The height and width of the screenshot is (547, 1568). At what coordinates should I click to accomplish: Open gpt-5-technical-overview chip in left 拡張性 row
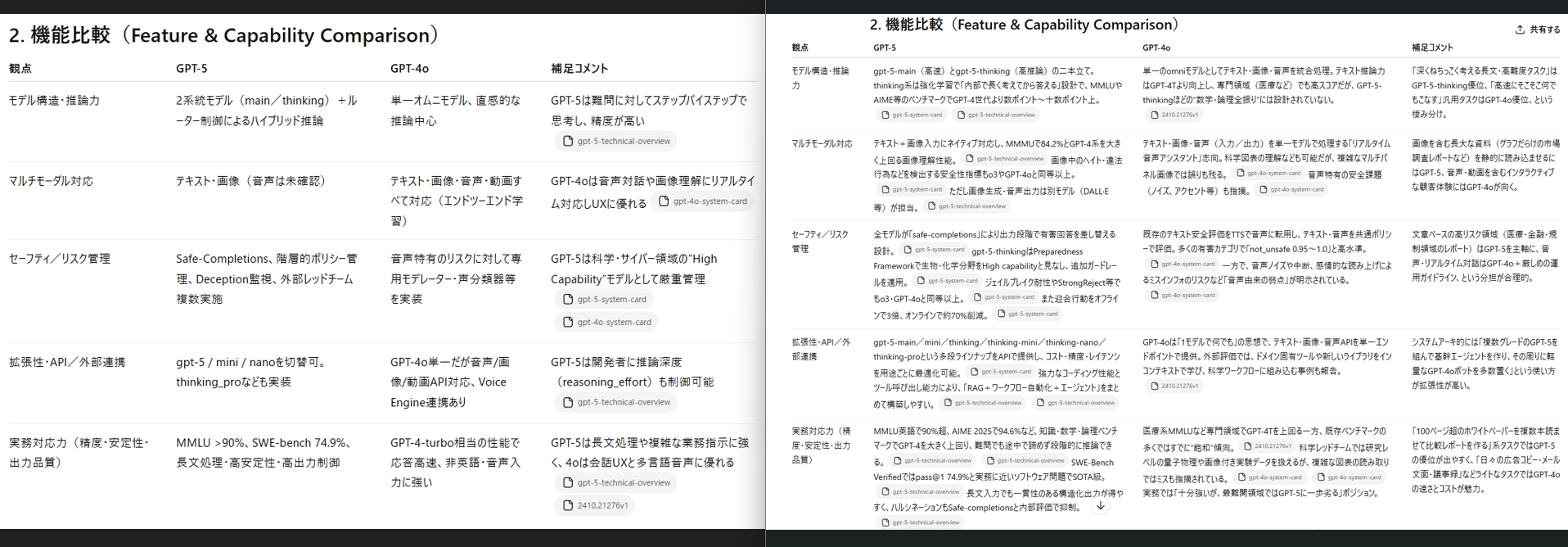pos(615,402)
